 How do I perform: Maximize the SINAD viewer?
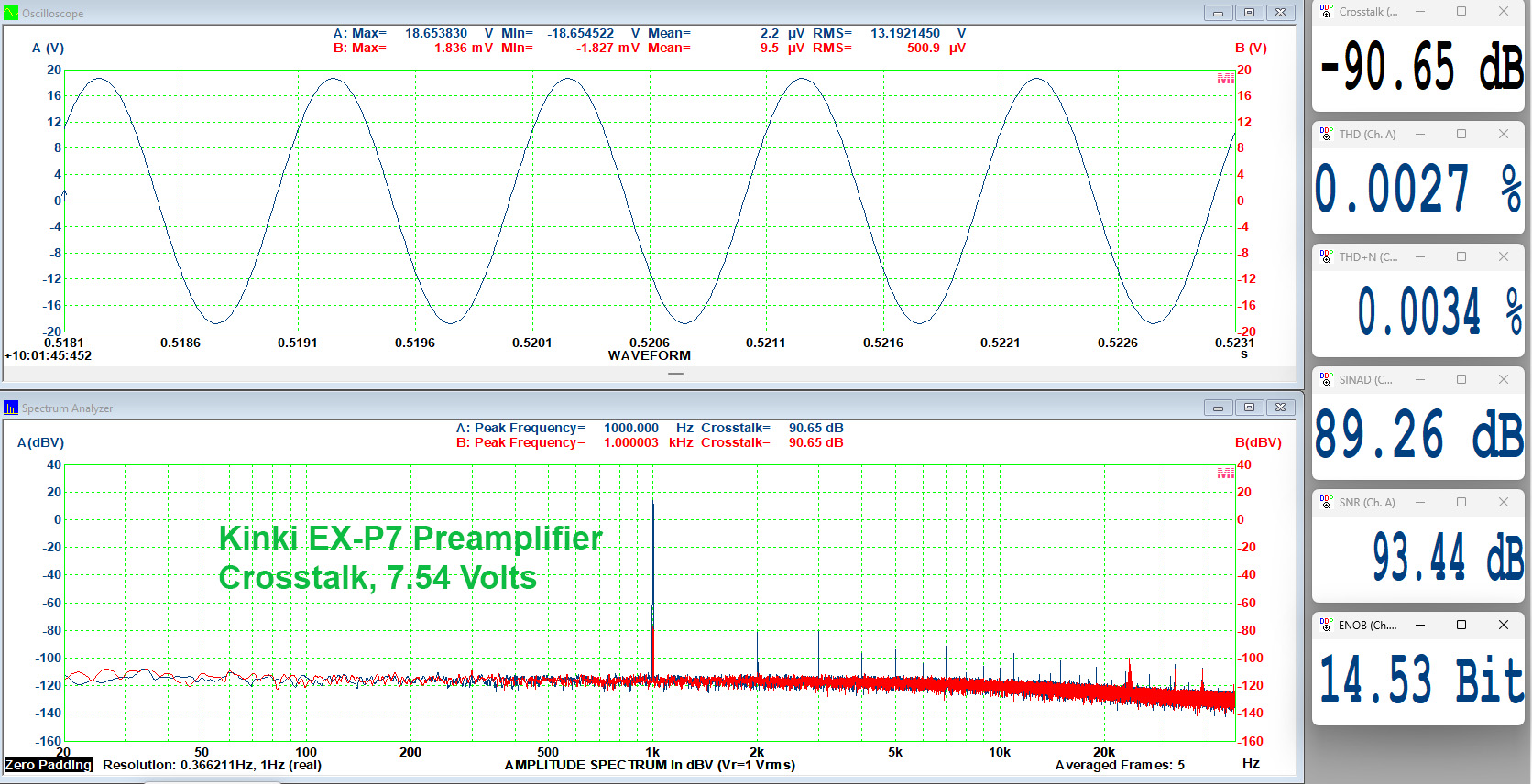1461,379
